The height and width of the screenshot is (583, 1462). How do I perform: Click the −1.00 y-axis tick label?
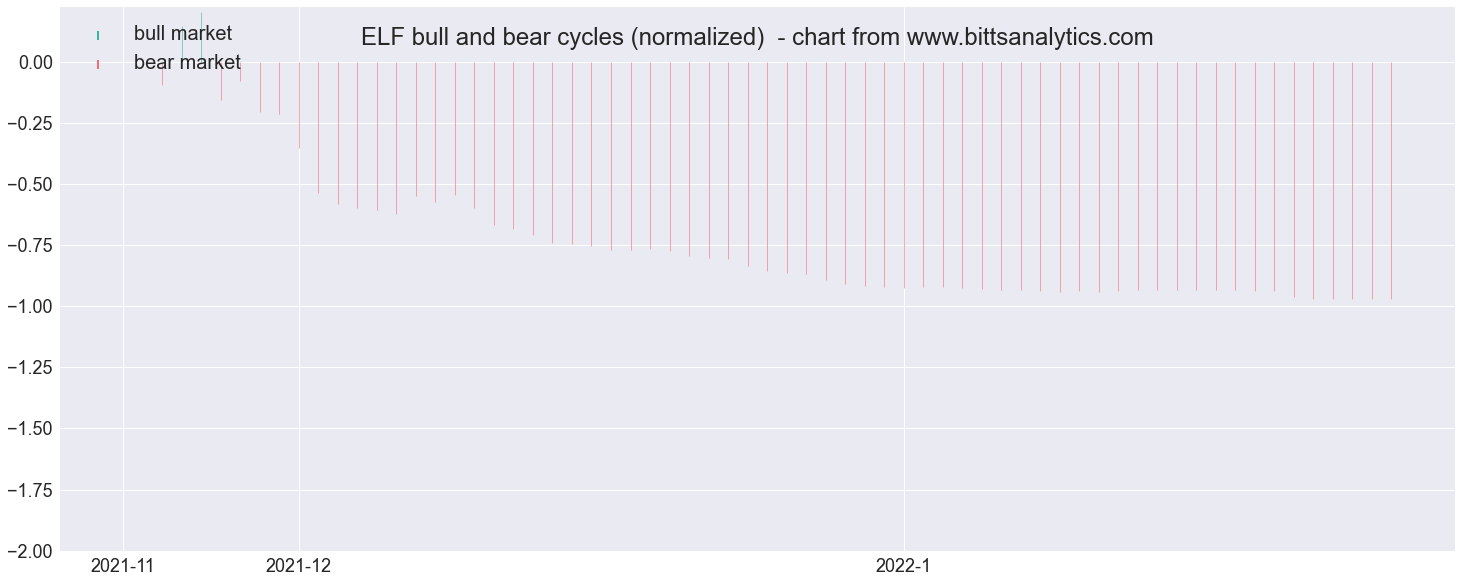coord(29,306)
